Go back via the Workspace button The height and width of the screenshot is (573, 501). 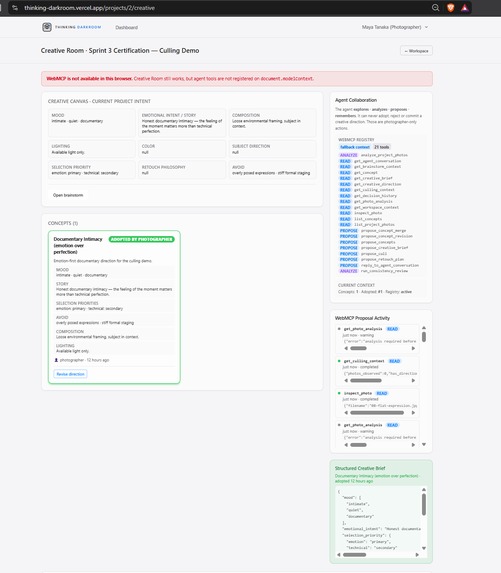[416, 51]
